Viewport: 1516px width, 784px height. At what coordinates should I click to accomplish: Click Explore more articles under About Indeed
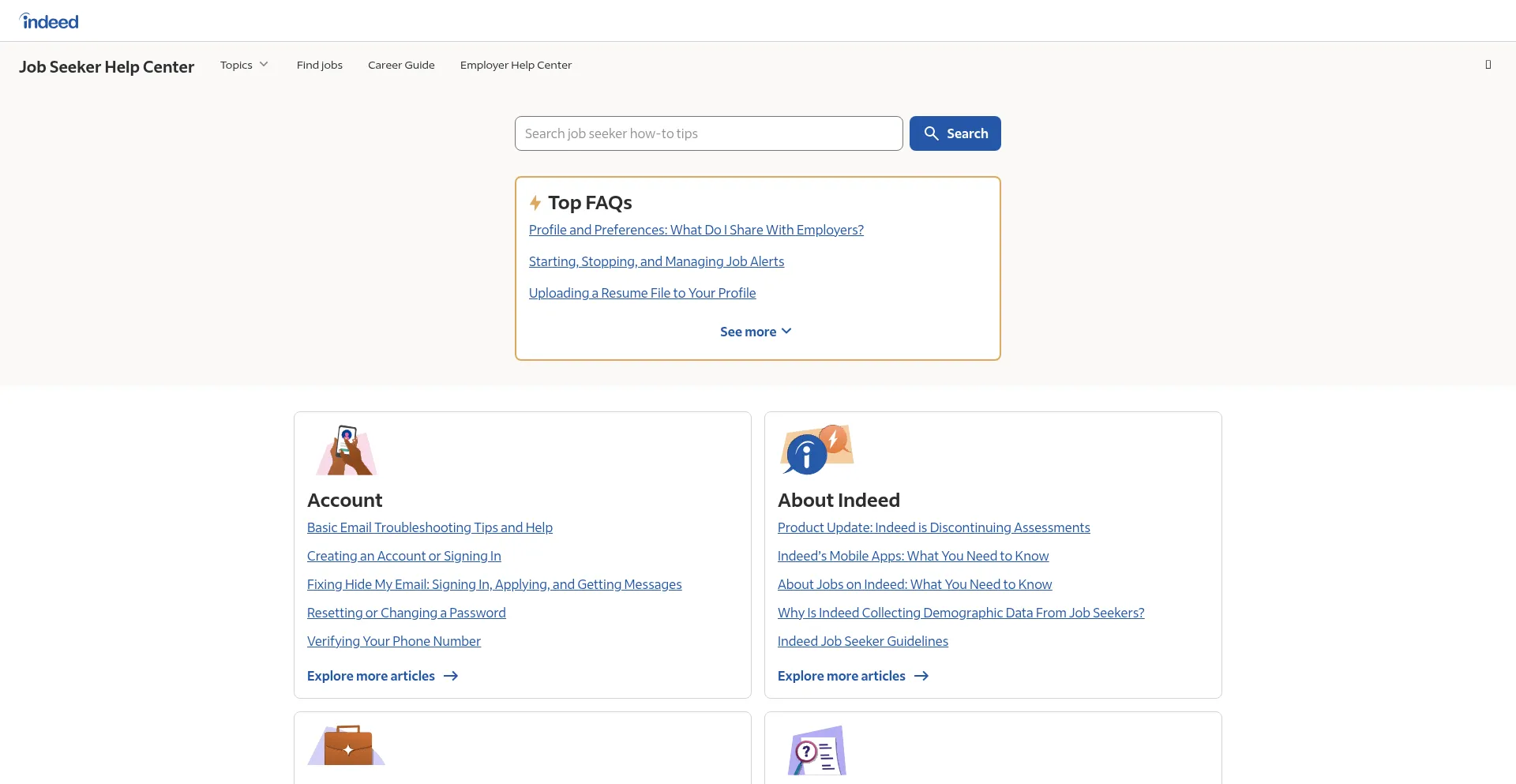click(x=853, y=676)
